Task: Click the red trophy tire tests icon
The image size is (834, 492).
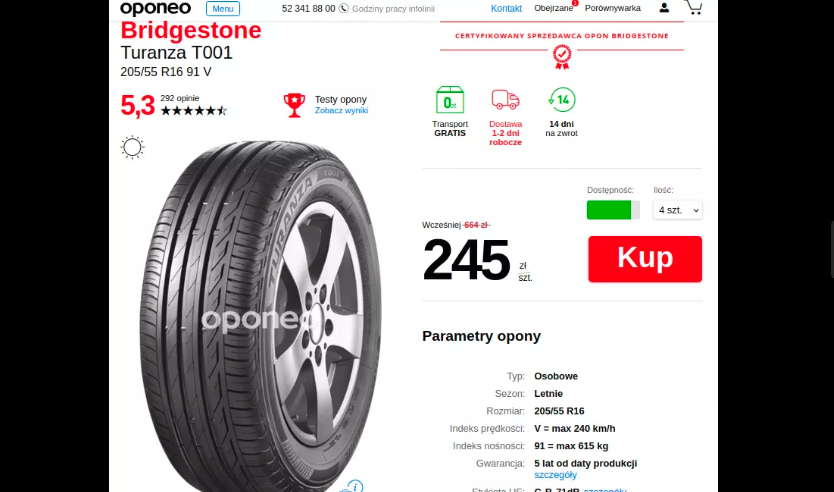Action: (294, 105)
